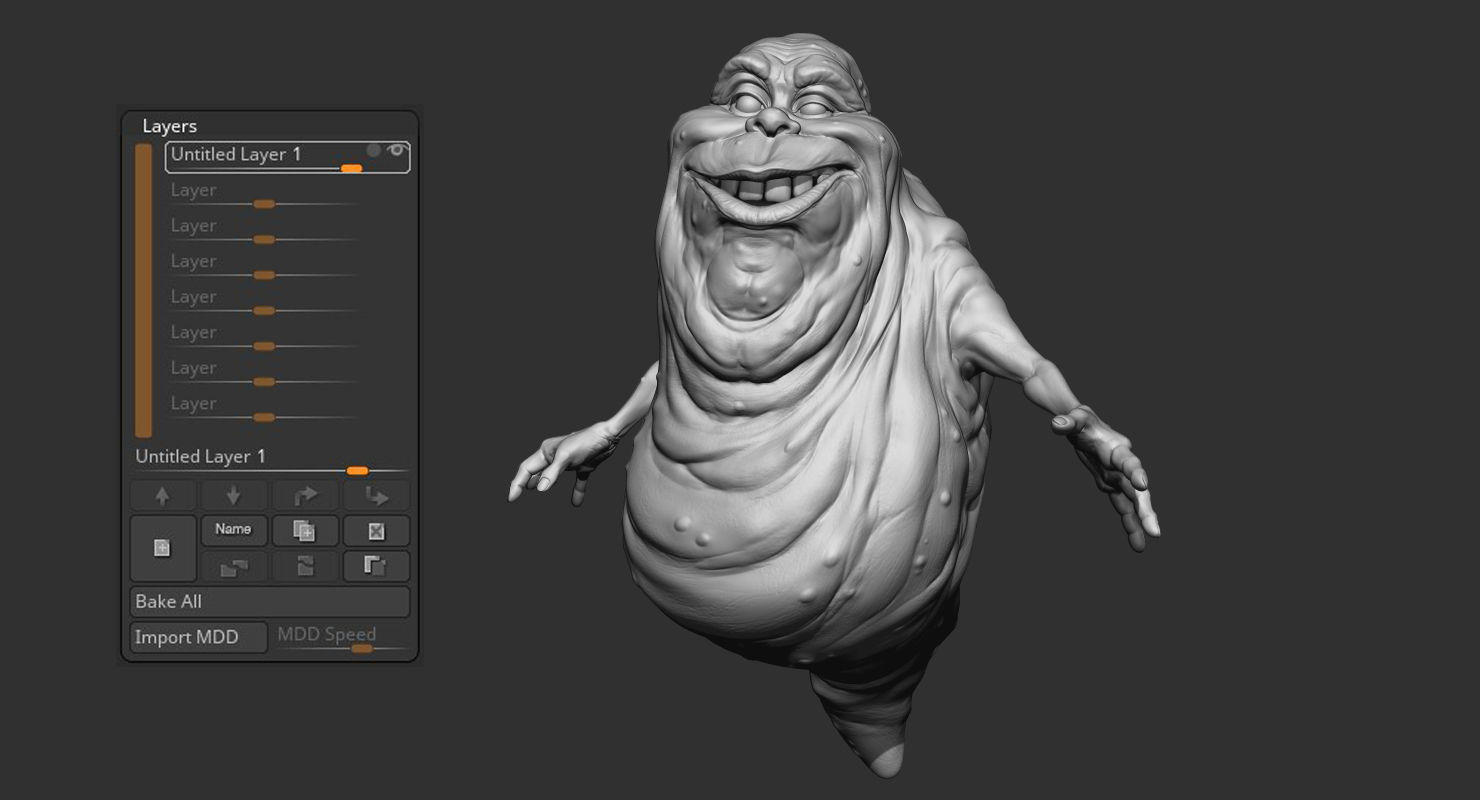Click the down-then-right arrow icon

coord(376,495)
